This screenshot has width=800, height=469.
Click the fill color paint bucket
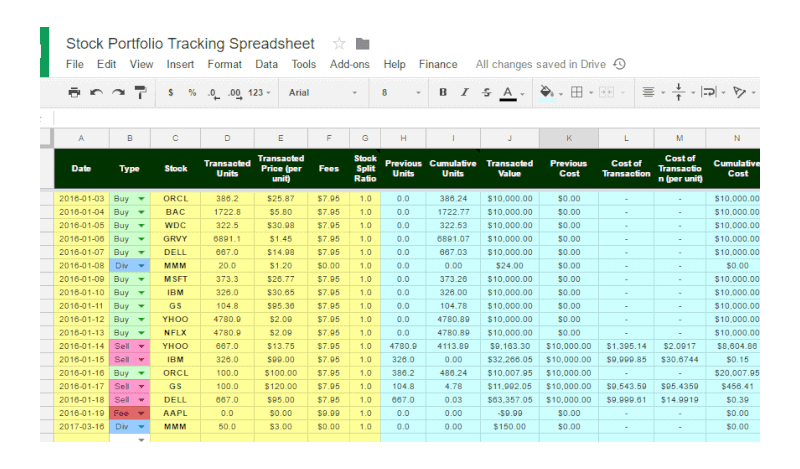pos(546,92)
